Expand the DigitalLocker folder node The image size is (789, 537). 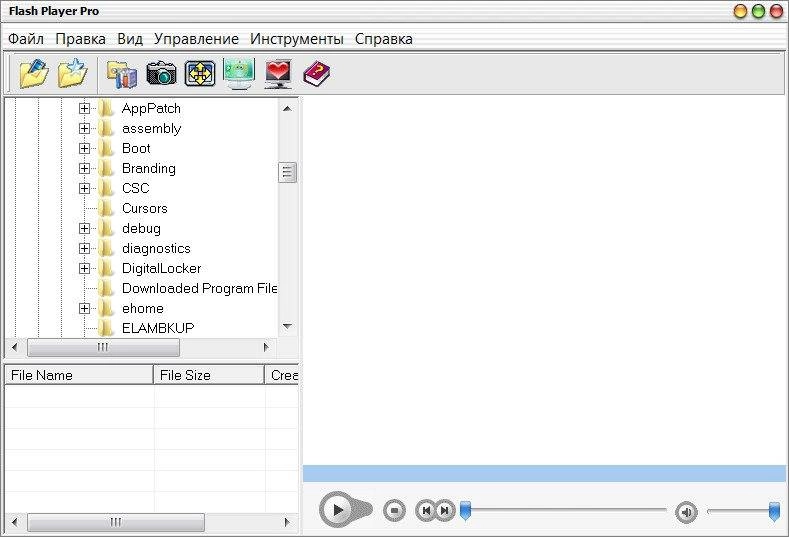point(85,268)
